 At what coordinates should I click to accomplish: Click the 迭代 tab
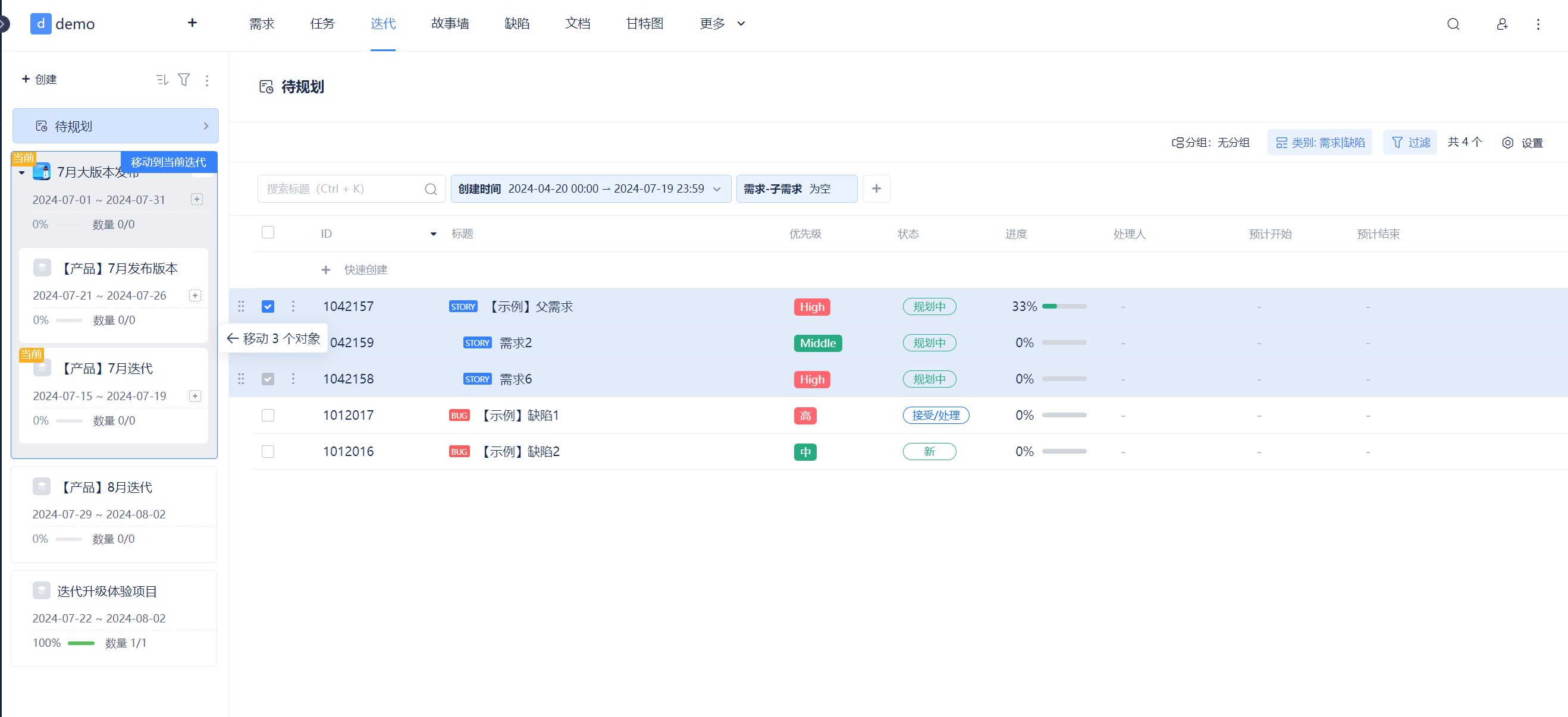[383, 24]
